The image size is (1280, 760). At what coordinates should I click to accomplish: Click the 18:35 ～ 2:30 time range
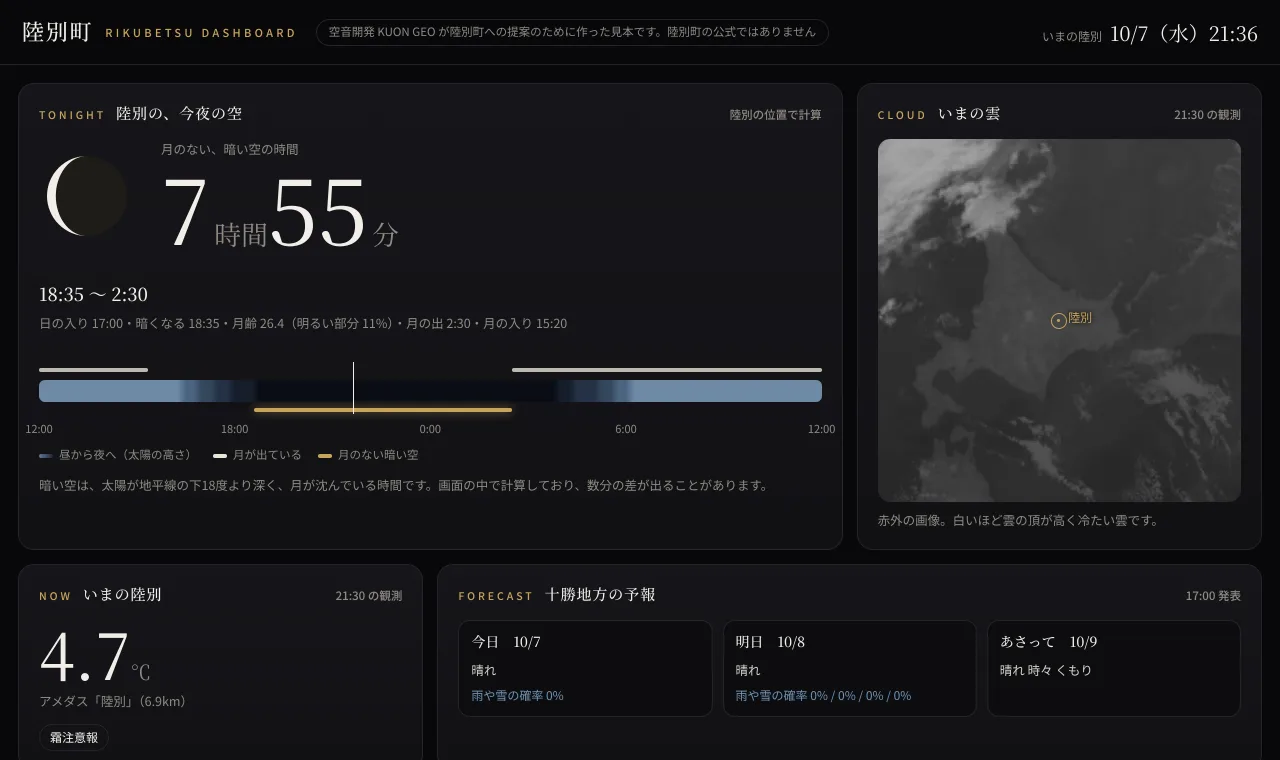(x=93, y=294)
